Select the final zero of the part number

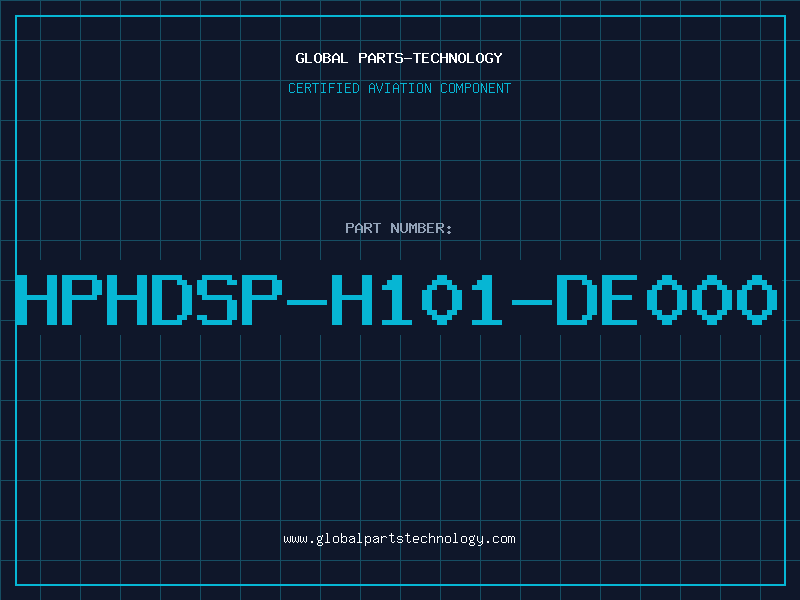click(757, 300)
